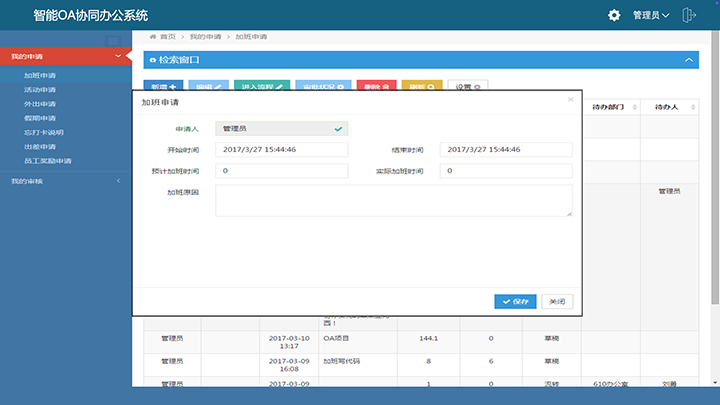Image resolution: width=720 pixels, height=405 pixels.
Task: Select 活动申请 in the sidebar
Action: point(40,90)
